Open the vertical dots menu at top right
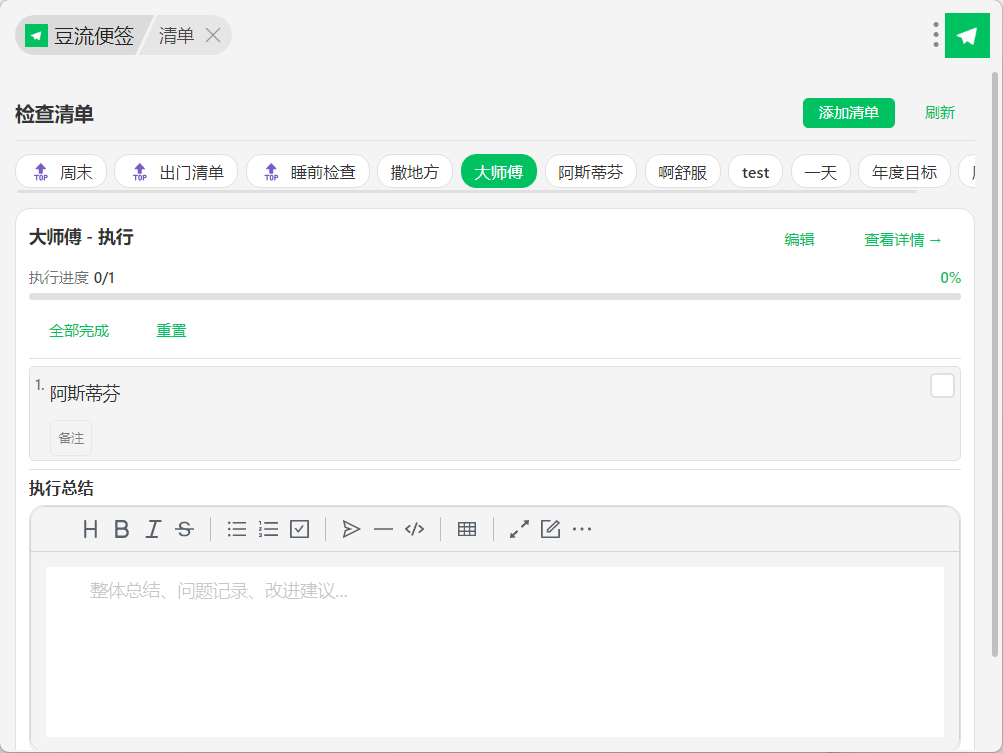Viewport: 1003px width, 753px height. click(x=936, y=35)
